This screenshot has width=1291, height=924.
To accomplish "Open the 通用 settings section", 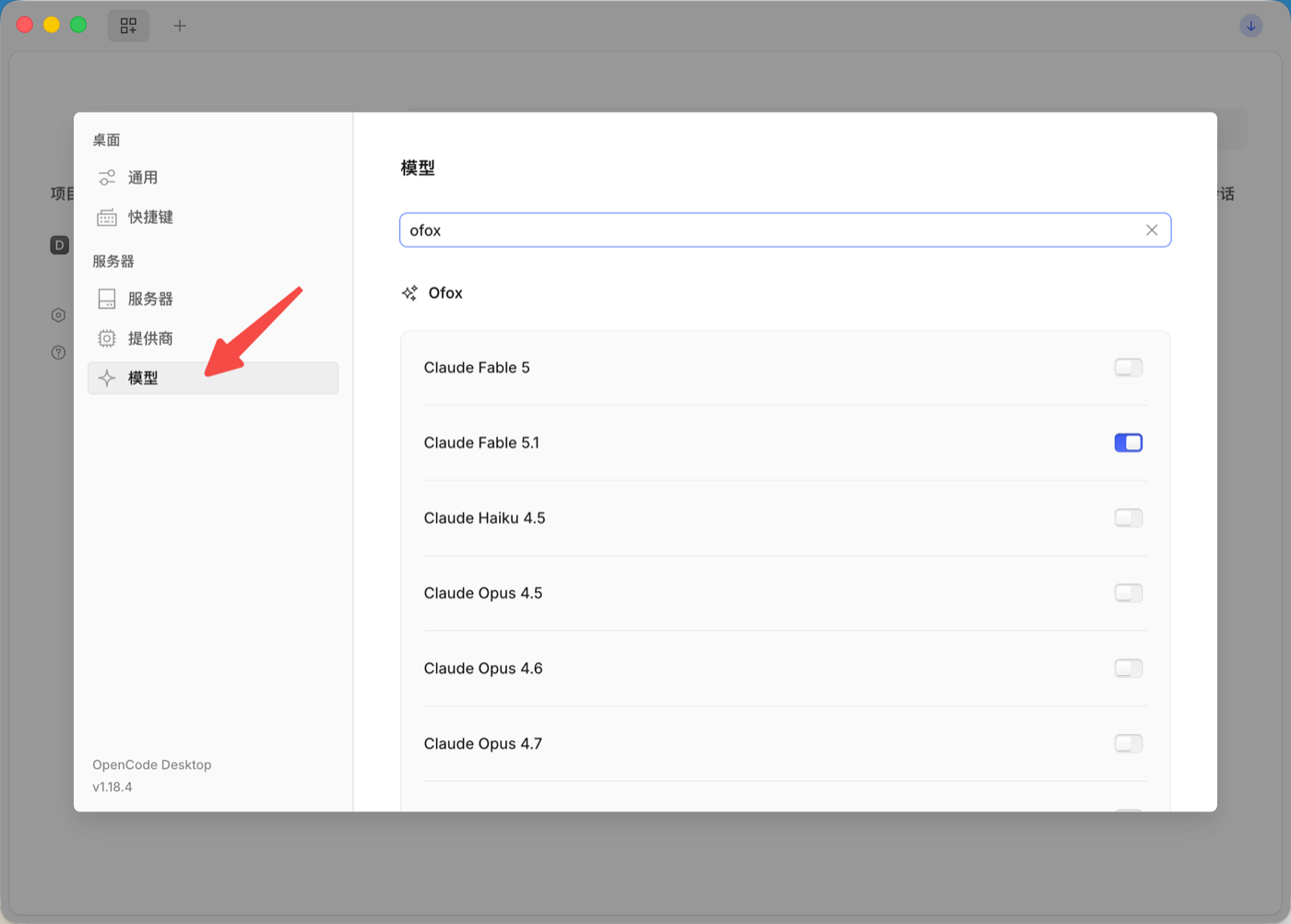I will click(x=213, y=178).
